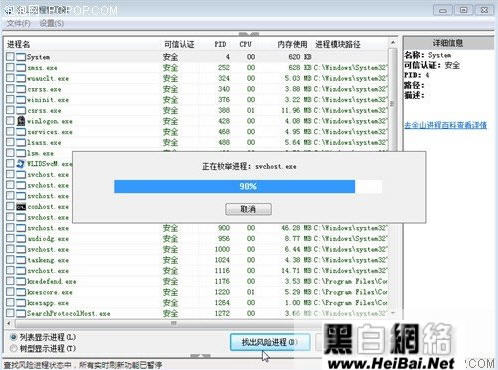Click the kxescore.exe process icon

[x=21, y=292]
